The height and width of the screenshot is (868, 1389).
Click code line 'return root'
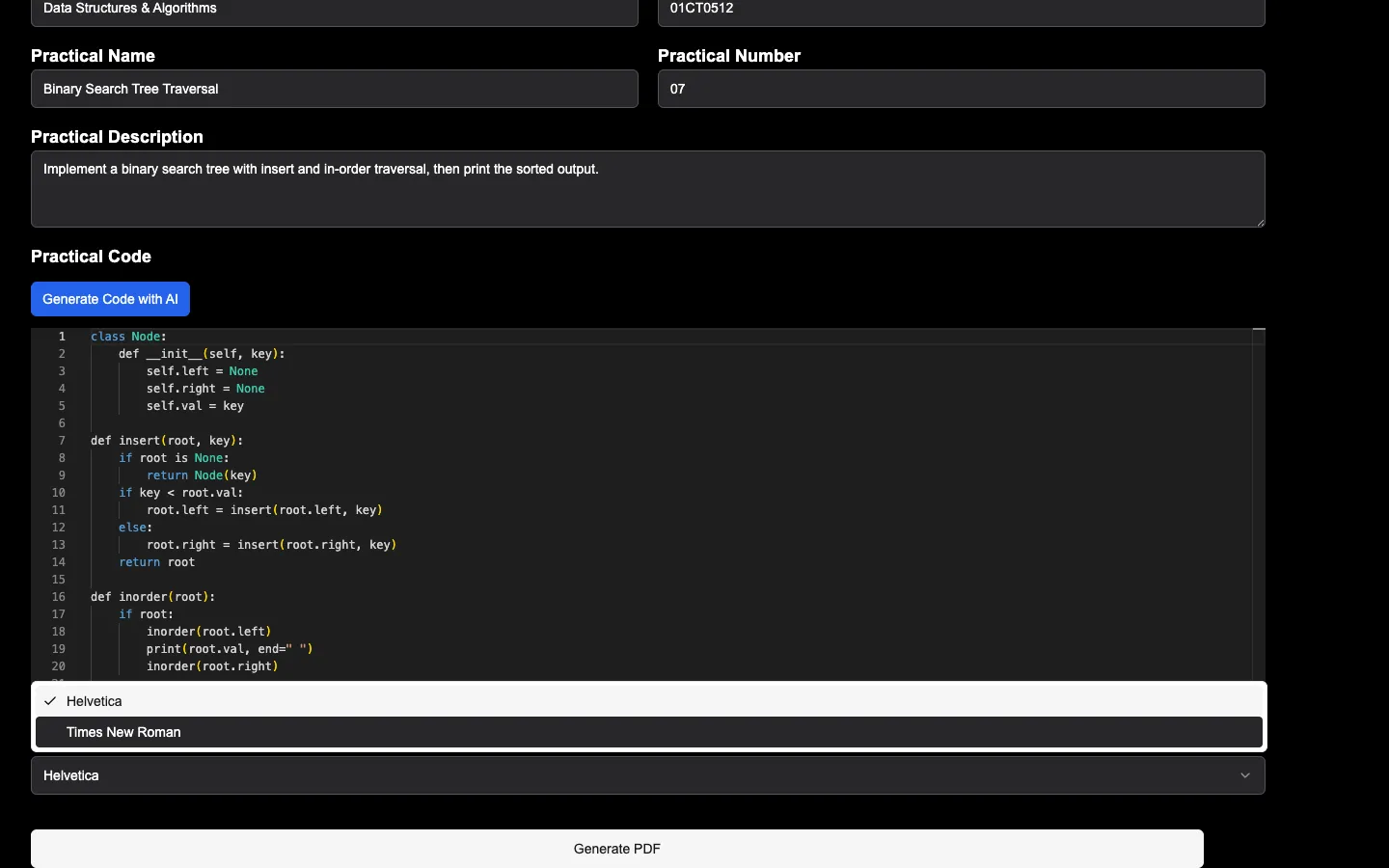[157, 562]
